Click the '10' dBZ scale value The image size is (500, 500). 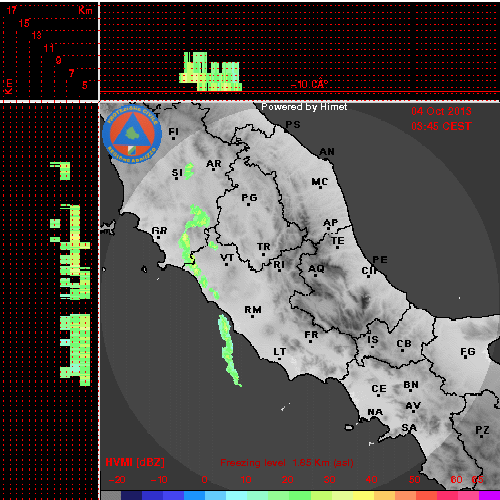click(246, 480)
